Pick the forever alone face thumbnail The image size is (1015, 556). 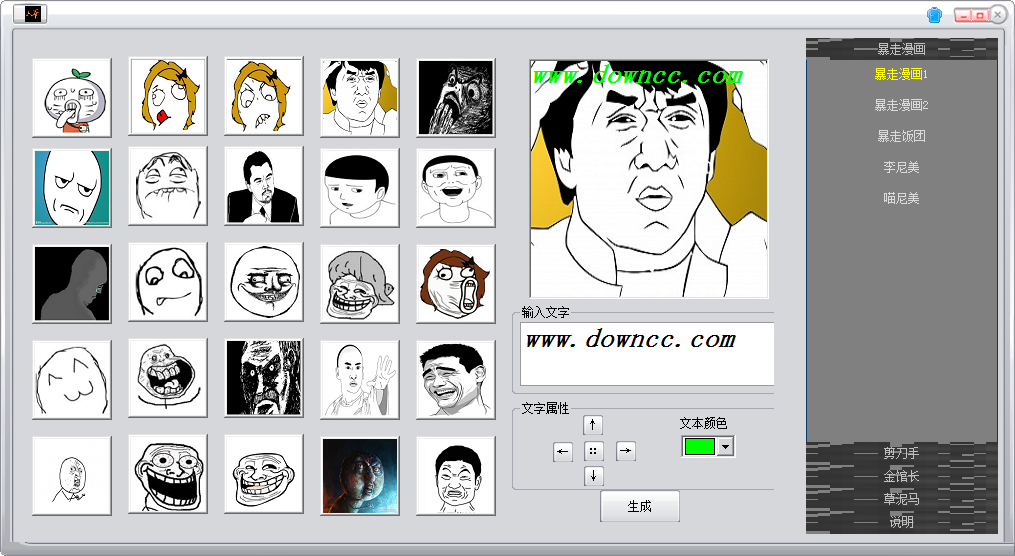point(168,377)
